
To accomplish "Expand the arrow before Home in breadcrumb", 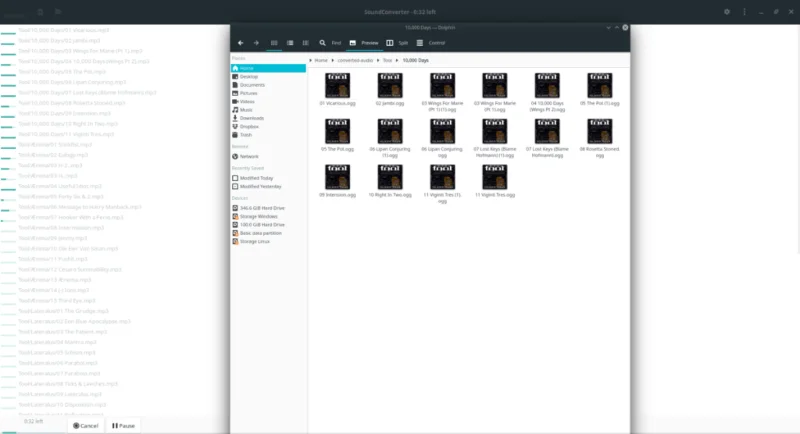I will click(310, 60).
